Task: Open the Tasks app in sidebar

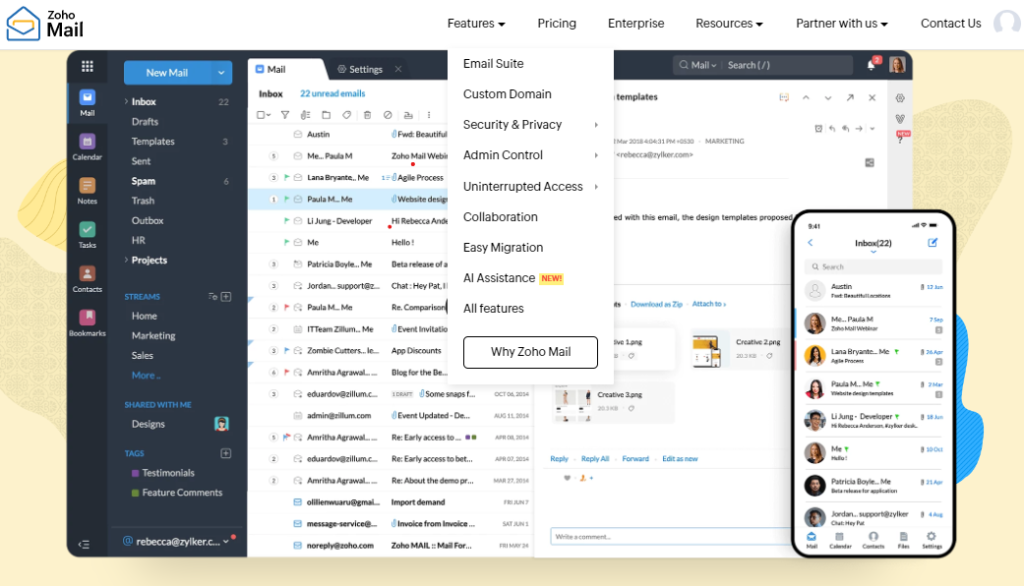Action: pyautogui.click(x=88, y=234)
